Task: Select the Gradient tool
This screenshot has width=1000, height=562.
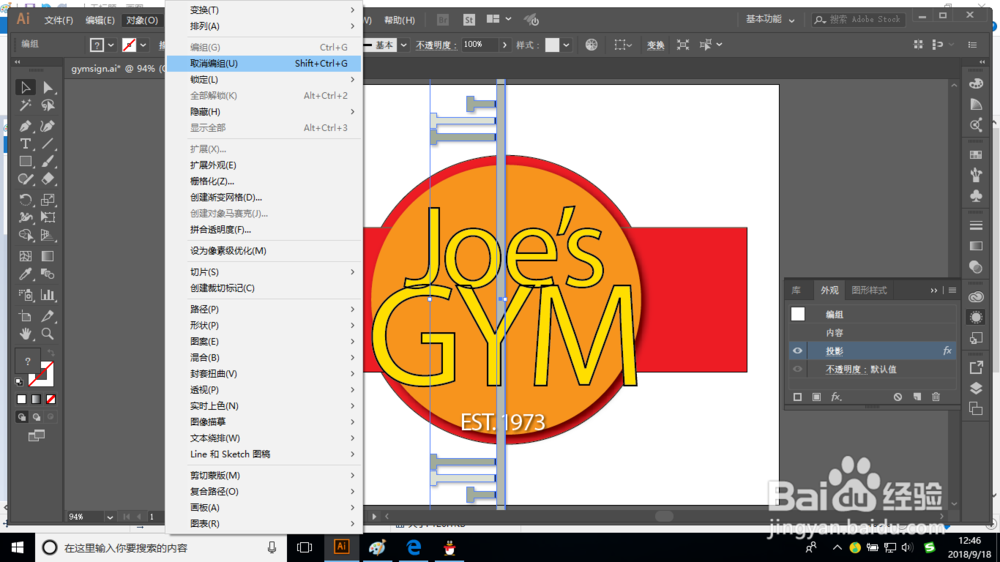Action: (x=48, y=256)
